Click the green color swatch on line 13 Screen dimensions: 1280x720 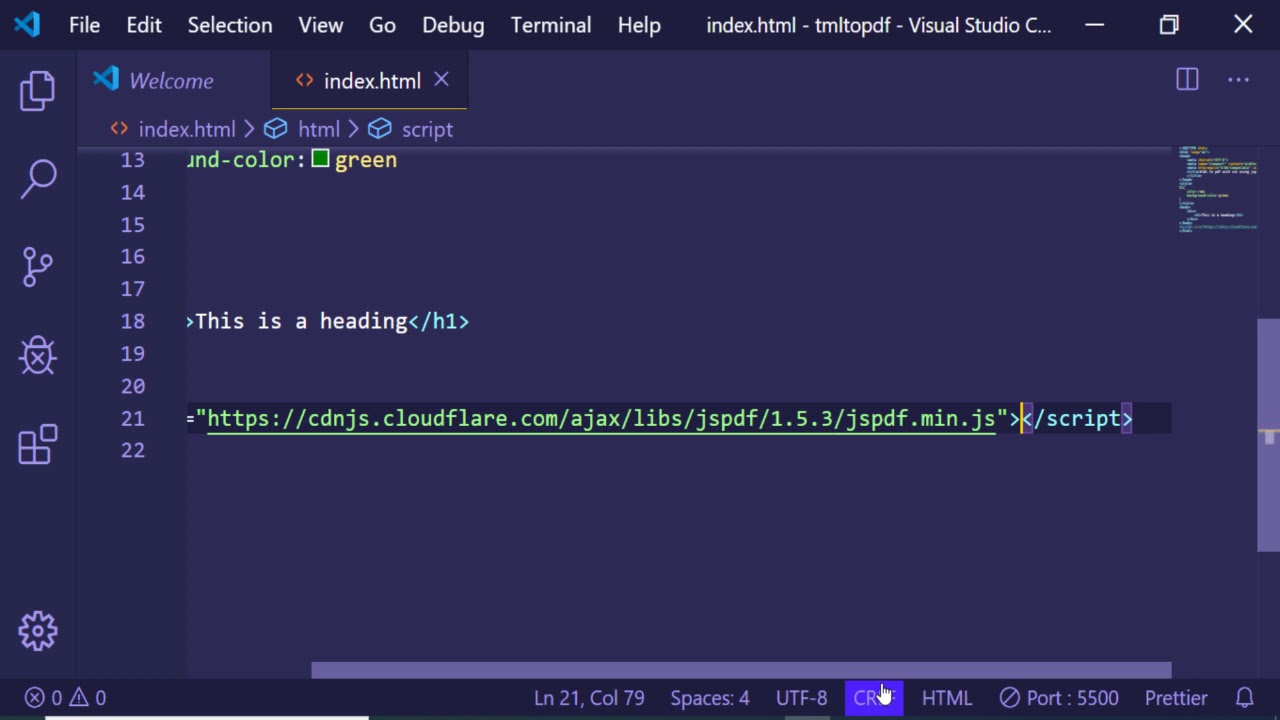[x=320, y=159]
